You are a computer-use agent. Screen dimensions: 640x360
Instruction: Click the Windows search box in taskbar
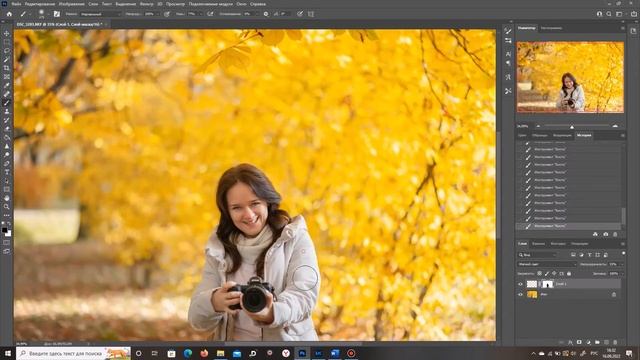73,353
